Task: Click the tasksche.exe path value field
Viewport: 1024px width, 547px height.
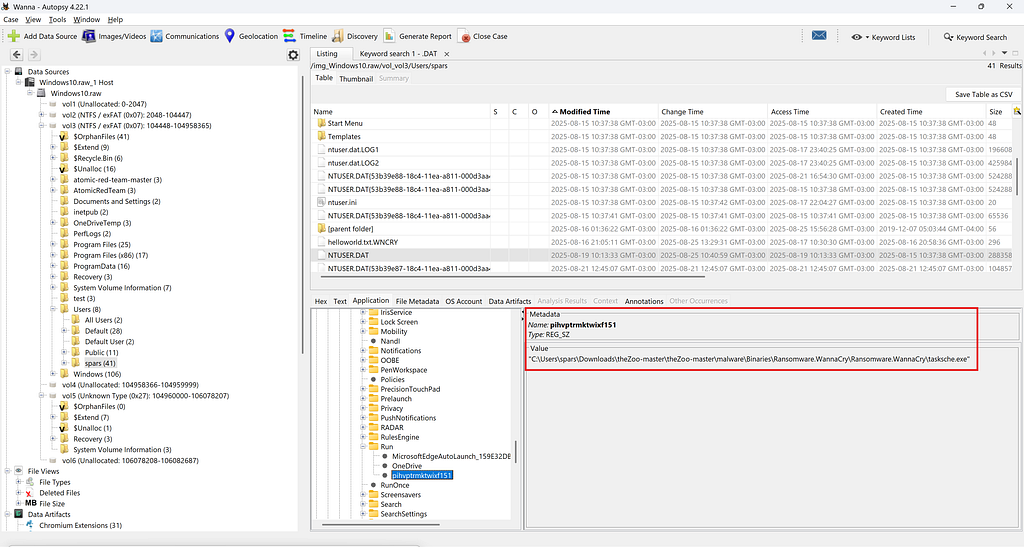Action: tap(749, 359)
